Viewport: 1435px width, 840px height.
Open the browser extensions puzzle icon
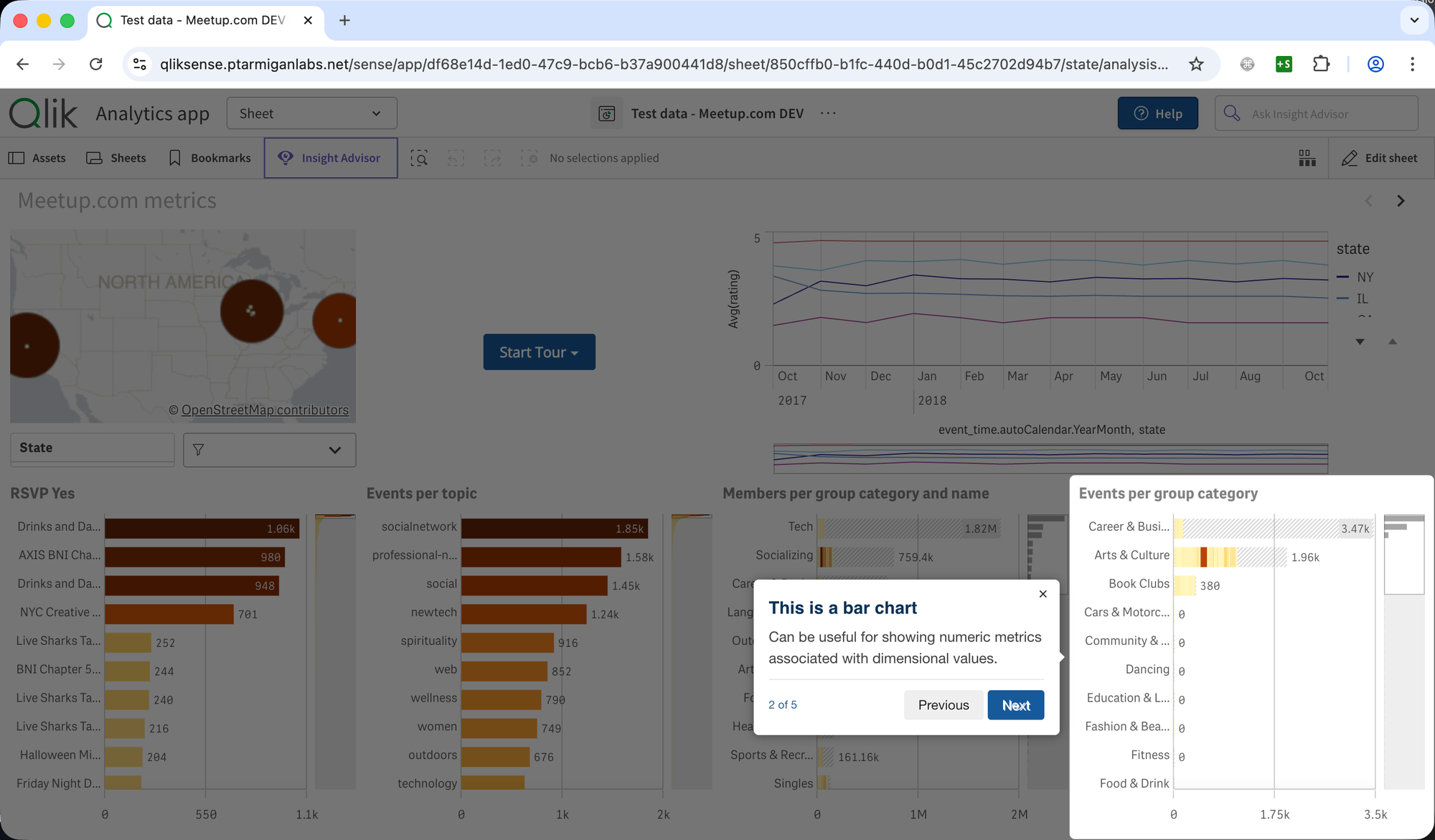click(1321, 65)
